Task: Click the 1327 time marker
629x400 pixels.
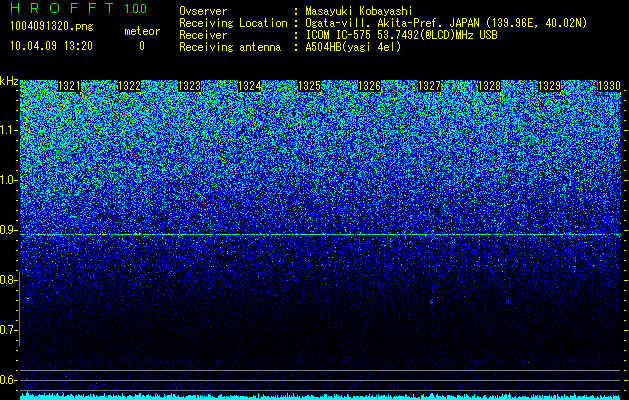Action: (429, 86)
